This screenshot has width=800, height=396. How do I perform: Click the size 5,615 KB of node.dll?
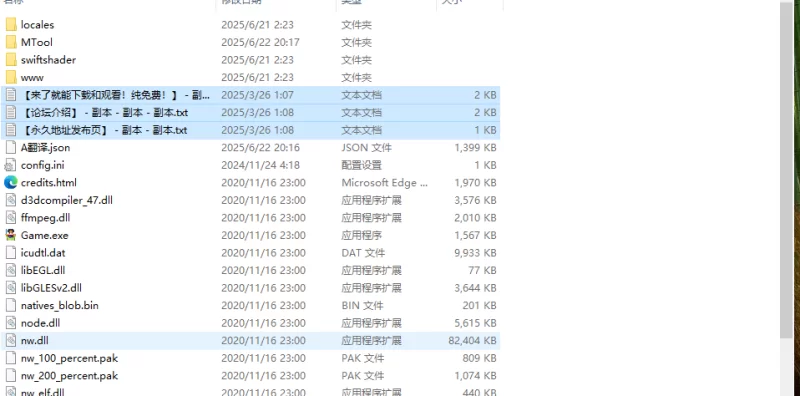475,323
